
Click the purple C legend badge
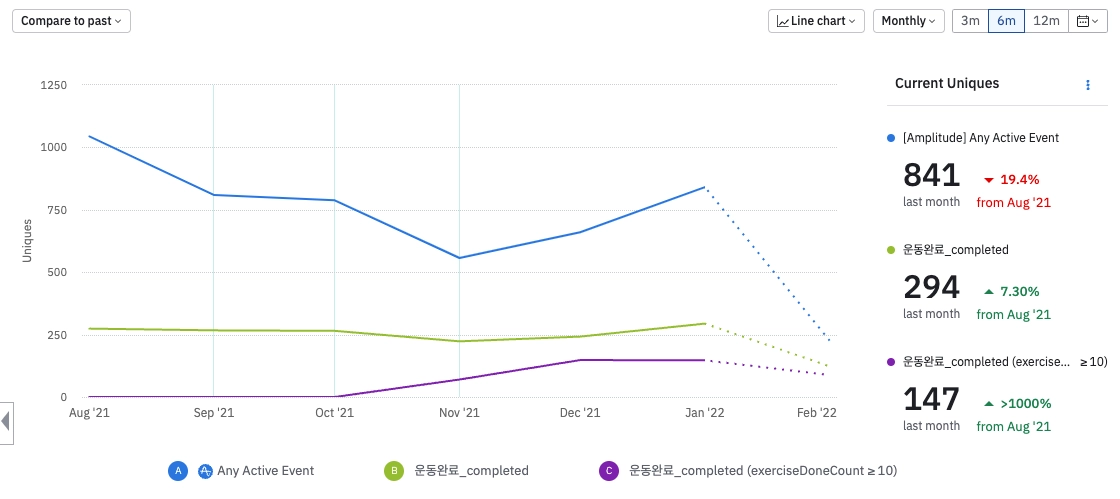pyautogui.click(x=607, y=471)
